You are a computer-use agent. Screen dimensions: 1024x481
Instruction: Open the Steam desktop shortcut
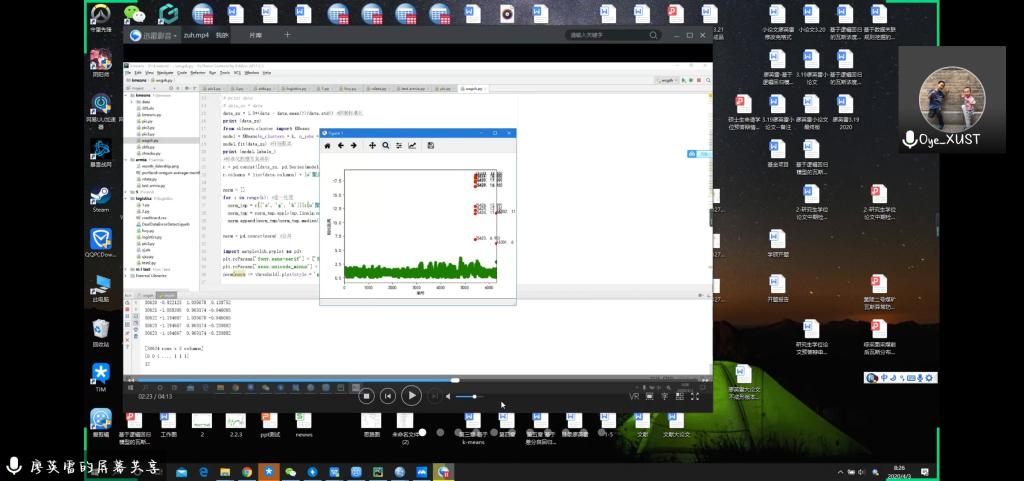pos(101,194)
